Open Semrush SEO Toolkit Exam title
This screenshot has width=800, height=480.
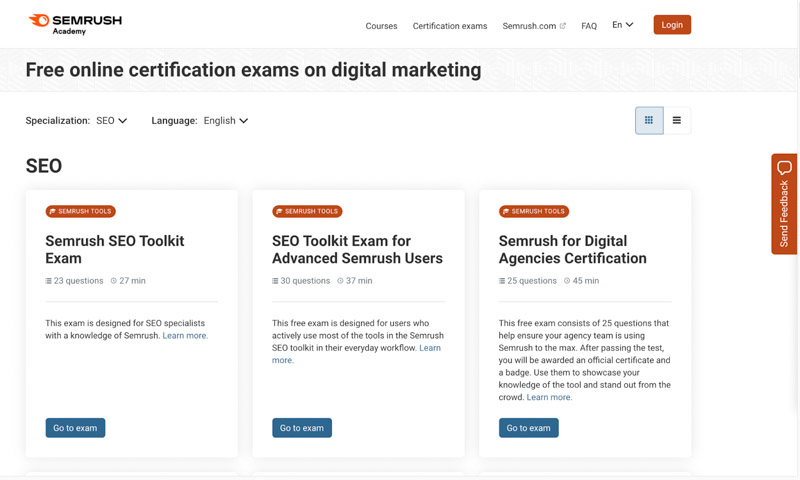pos(115,249)
